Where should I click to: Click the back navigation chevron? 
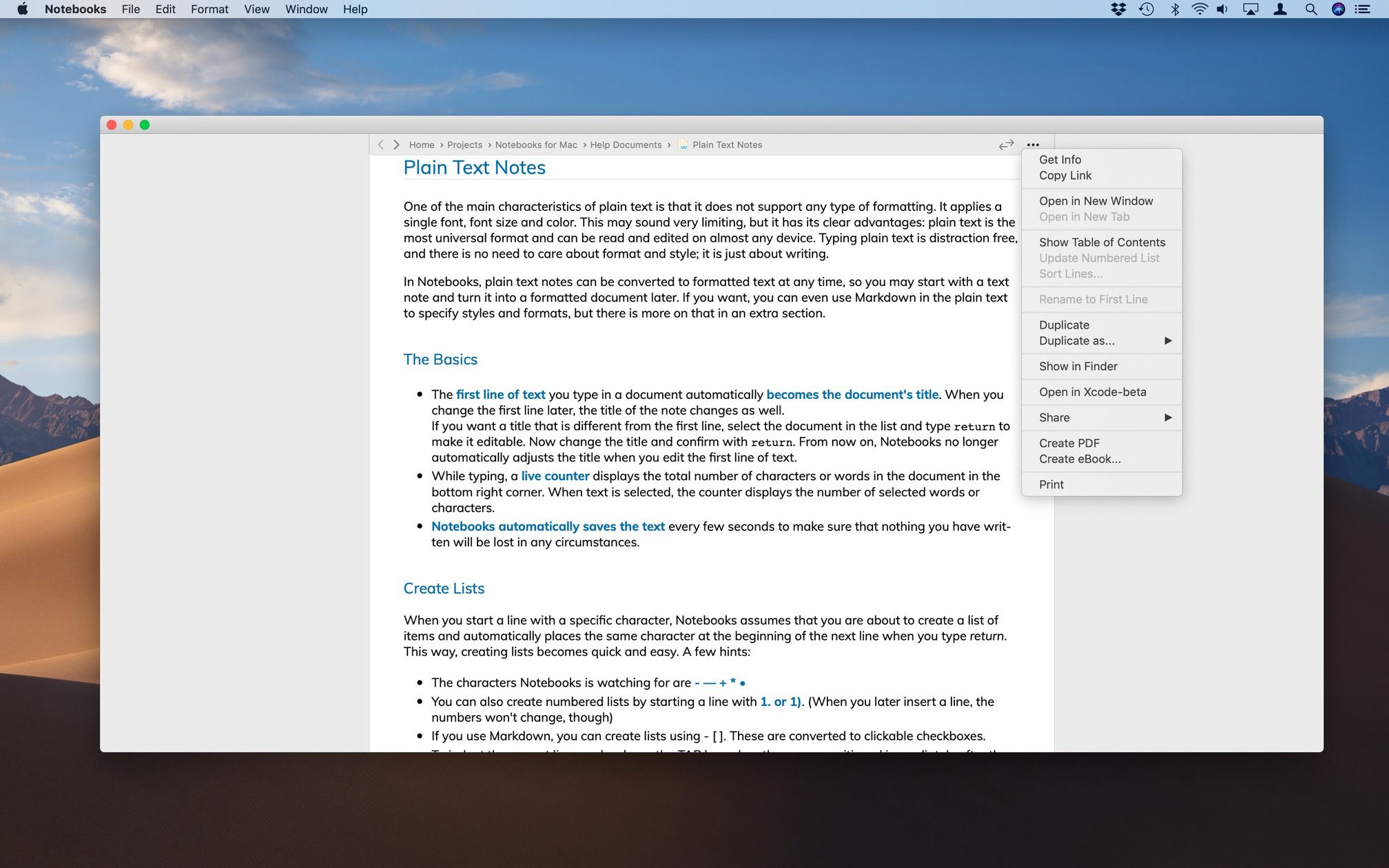point(380,145)
